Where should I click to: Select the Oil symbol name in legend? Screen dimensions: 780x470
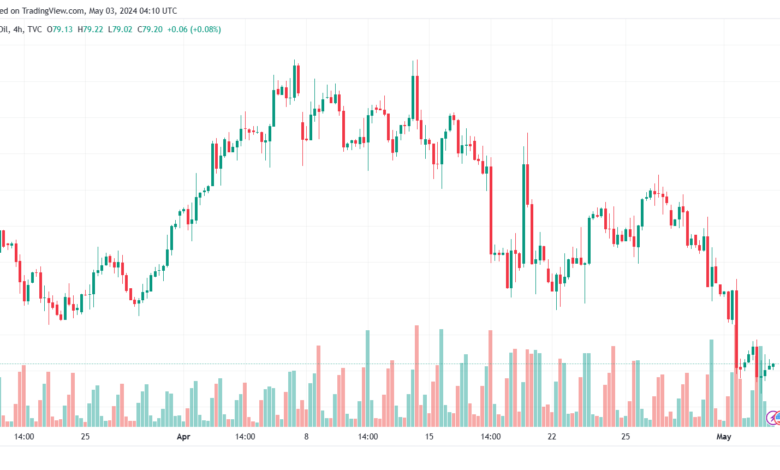pos(4,29)
